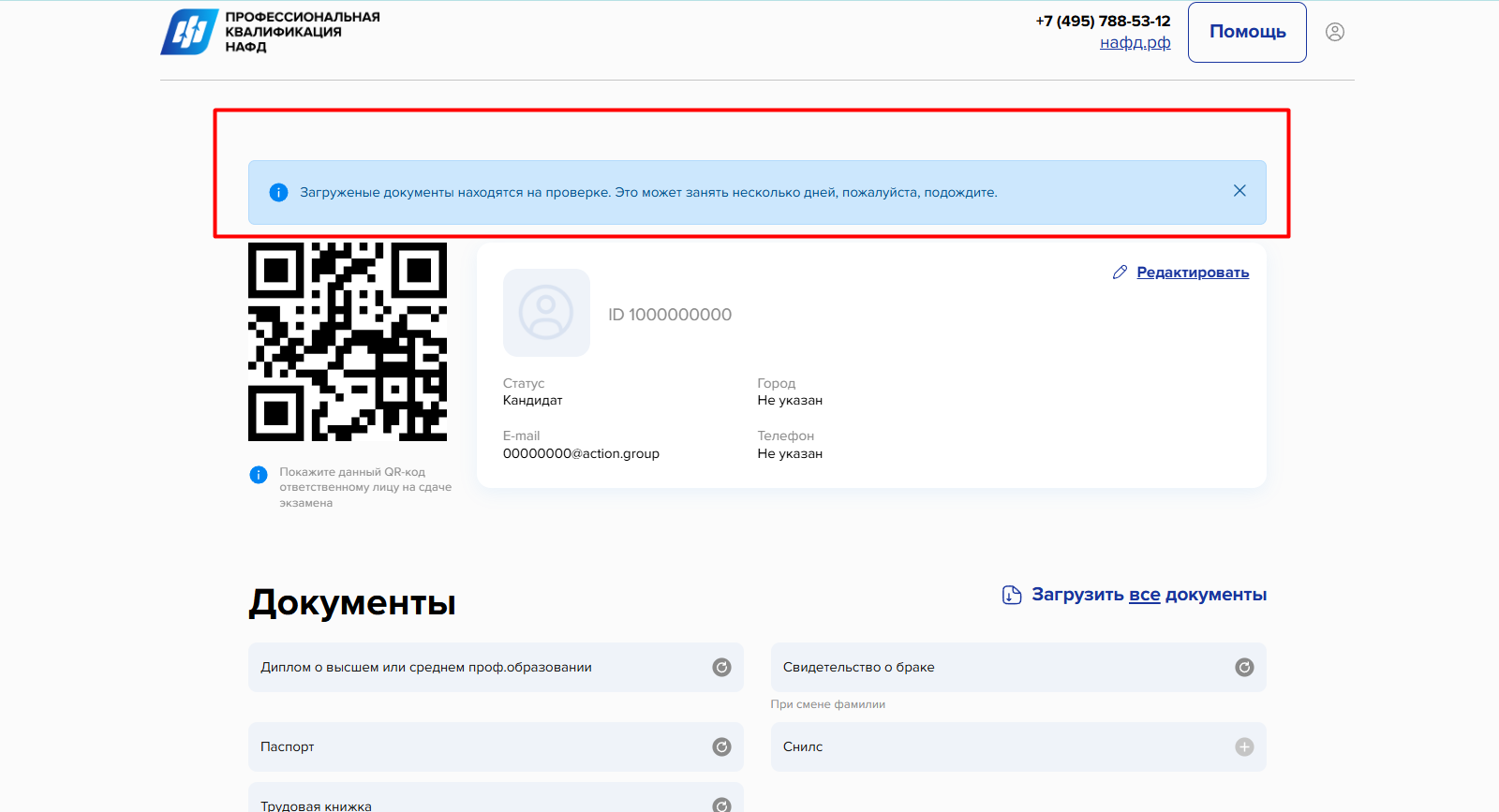Re-upload icon for Паспорт row
Screen dimensions: 1499x812
pos(721,746)
